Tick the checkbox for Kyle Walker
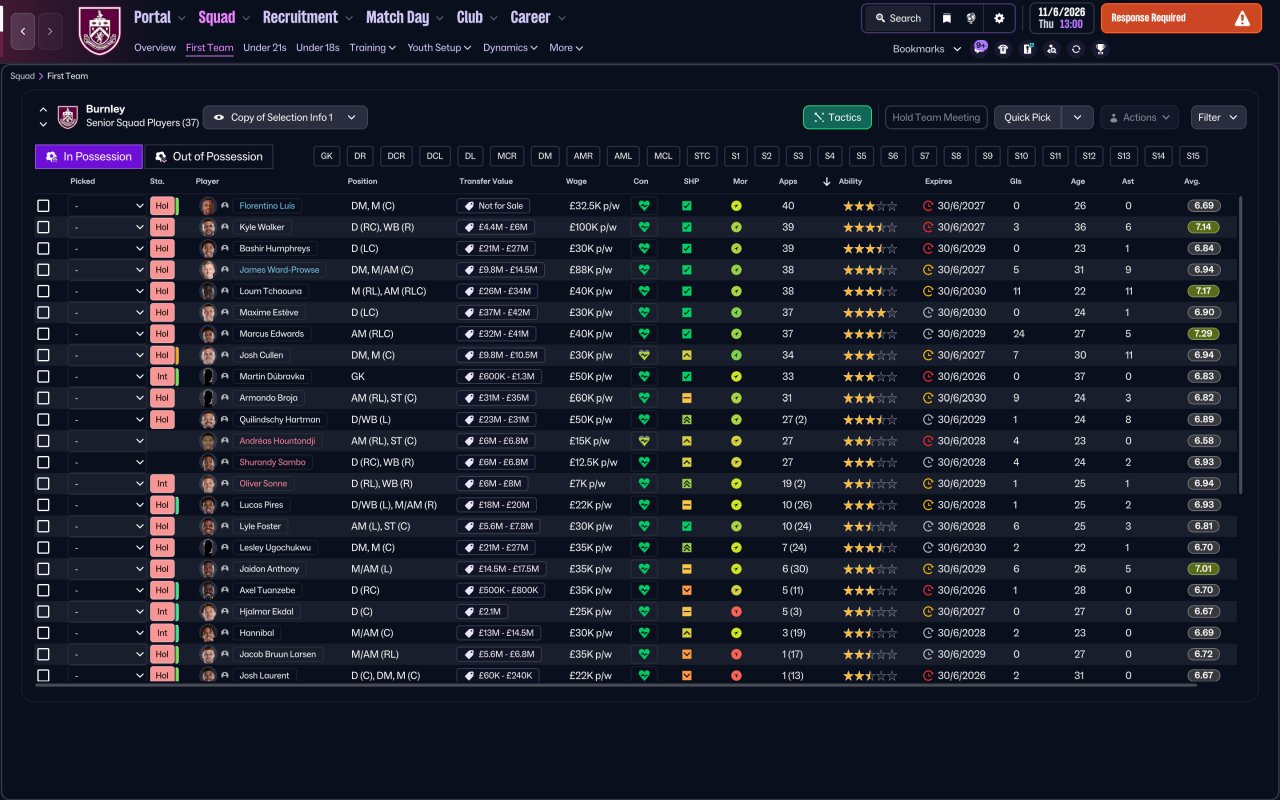The image size is (1280, 800). (43, 227)
